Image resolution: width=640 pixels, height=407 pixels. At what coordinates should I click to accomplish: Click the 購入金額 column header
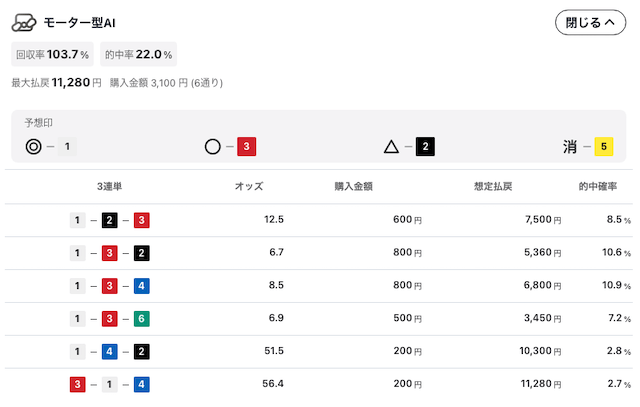click(353, 186)
